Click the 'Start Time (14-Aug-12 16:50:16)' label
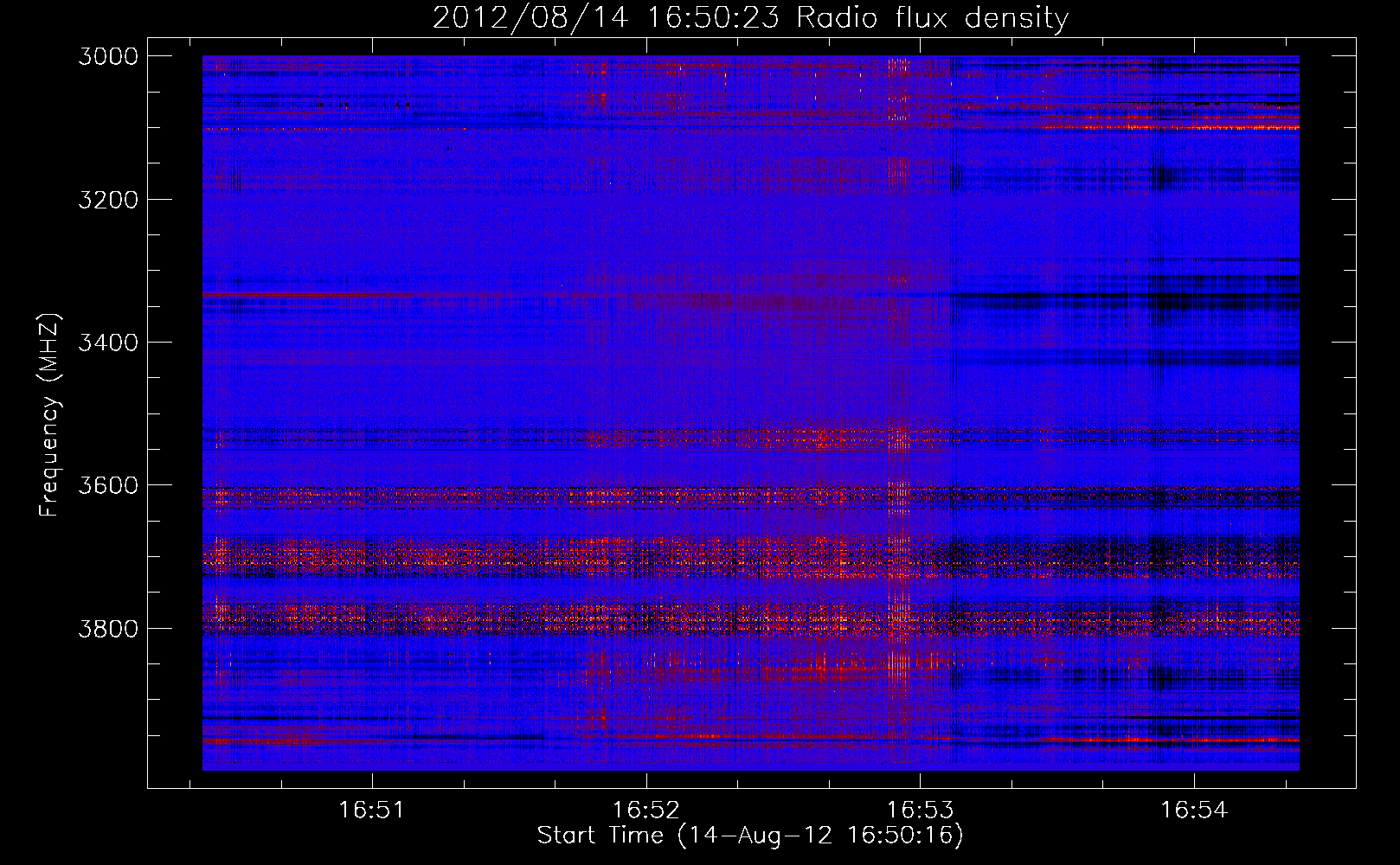The image size is (1400, 865). coord(750,836)
